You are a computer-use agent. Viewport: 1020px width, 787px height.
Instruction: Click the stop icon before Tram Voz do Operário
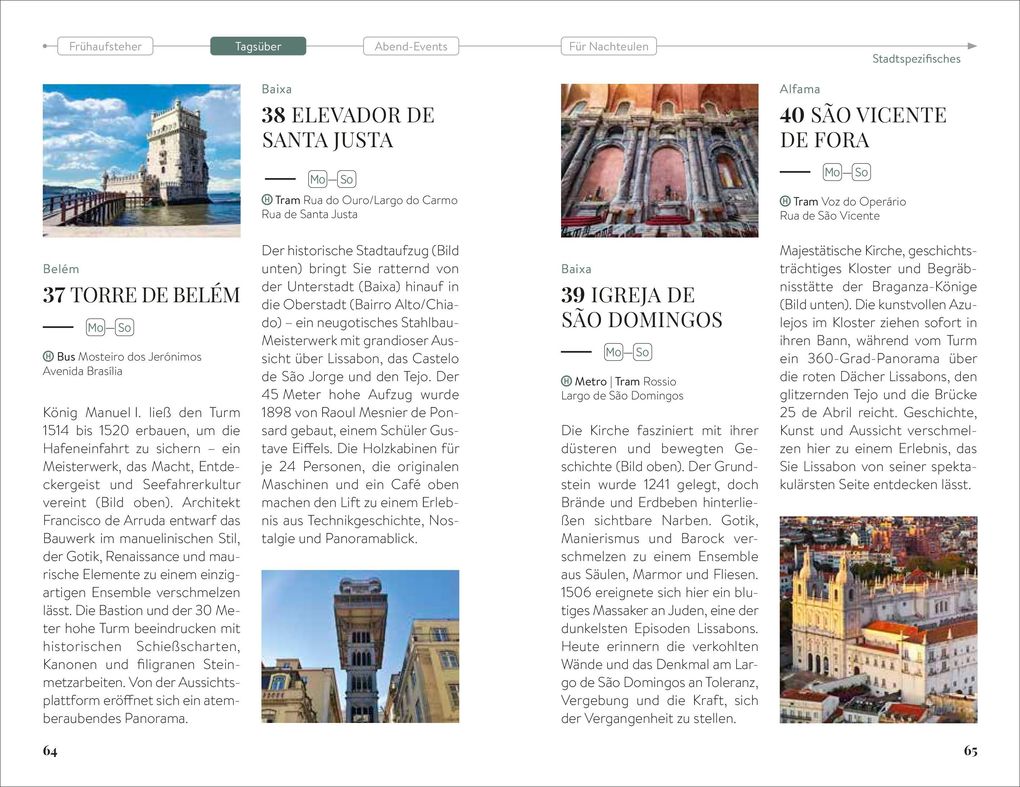tap(785, 202)
